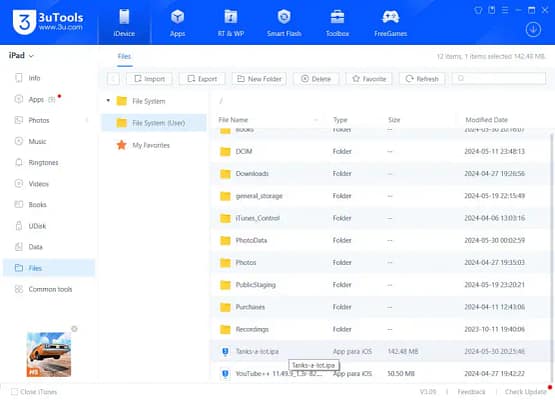The width and height of the screenshot is (555, 400).
Task: Create a New Folder
Action: 259,79
